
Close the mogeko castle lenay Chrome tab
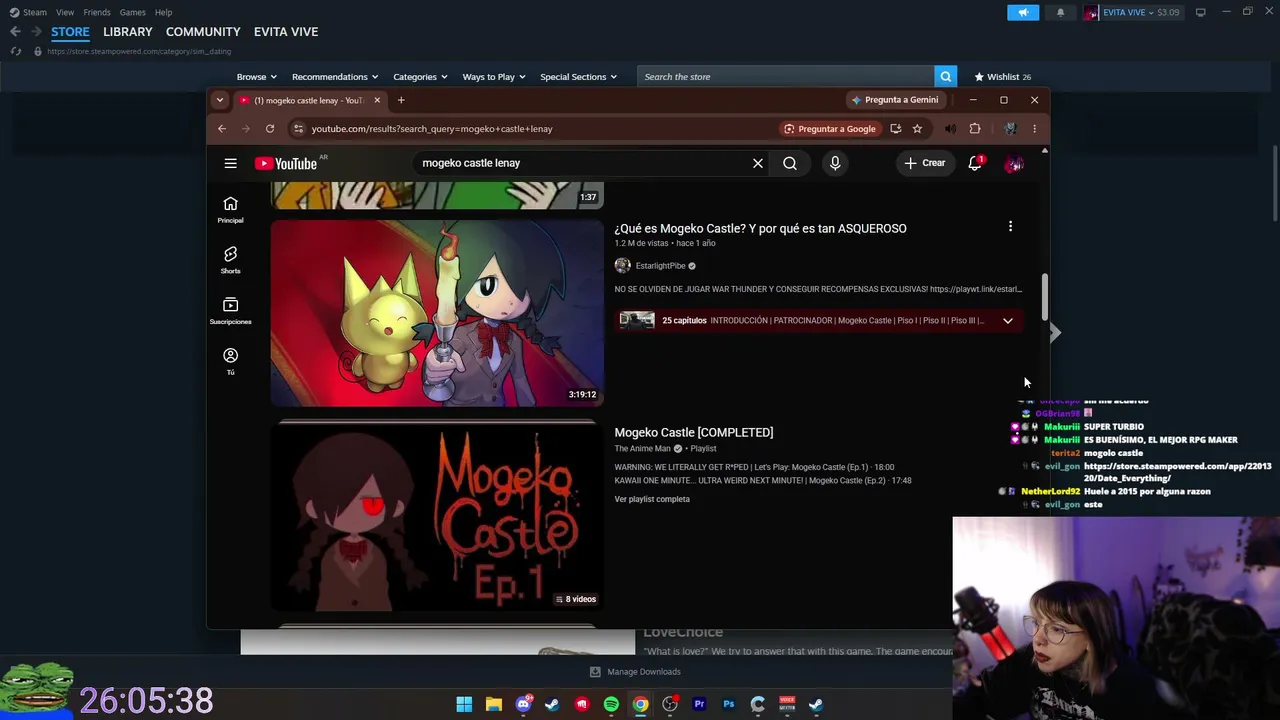click(x=377, y=100)
